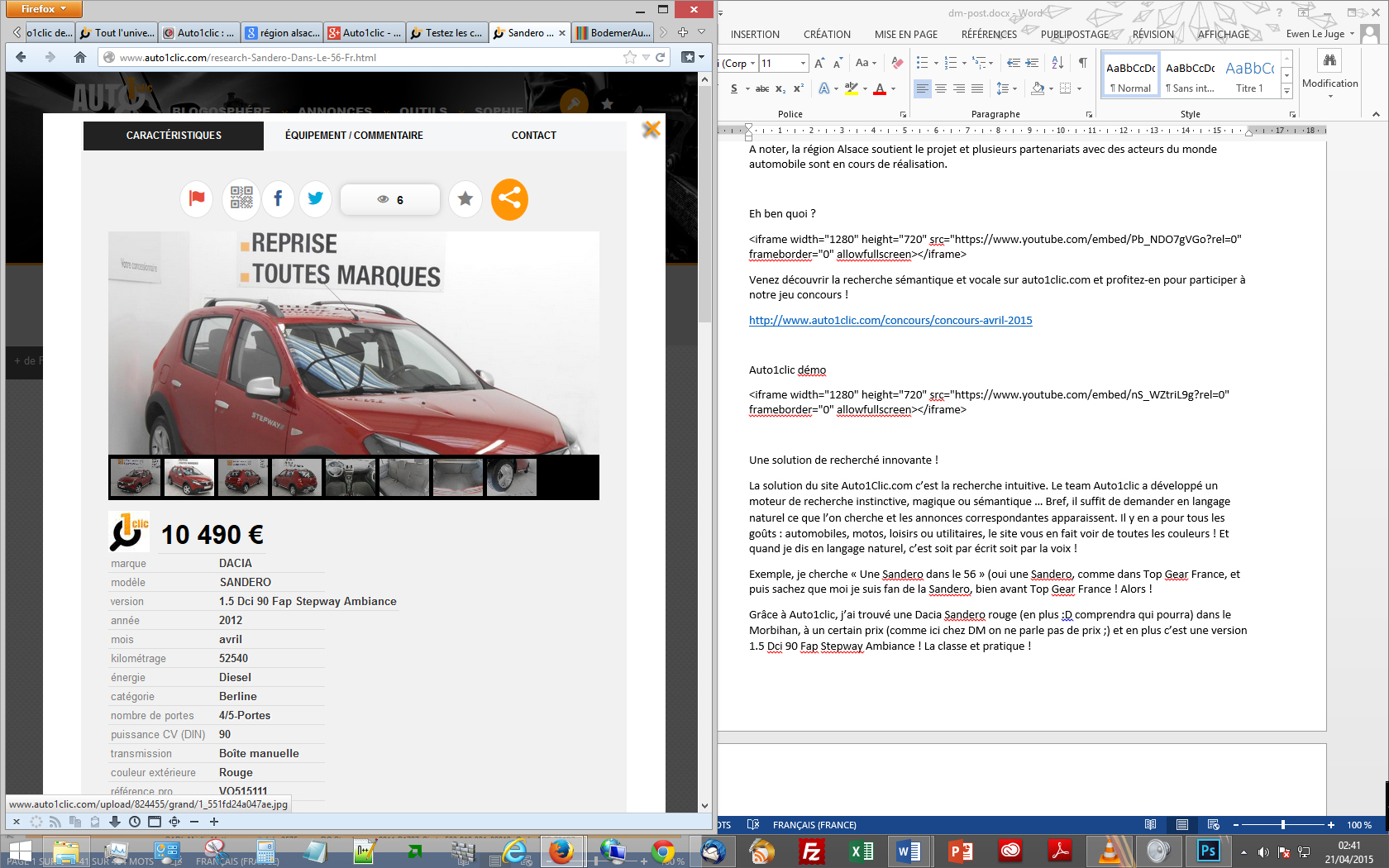
Task: Expand the Word styles gallery
Action: click(1286, 90)
